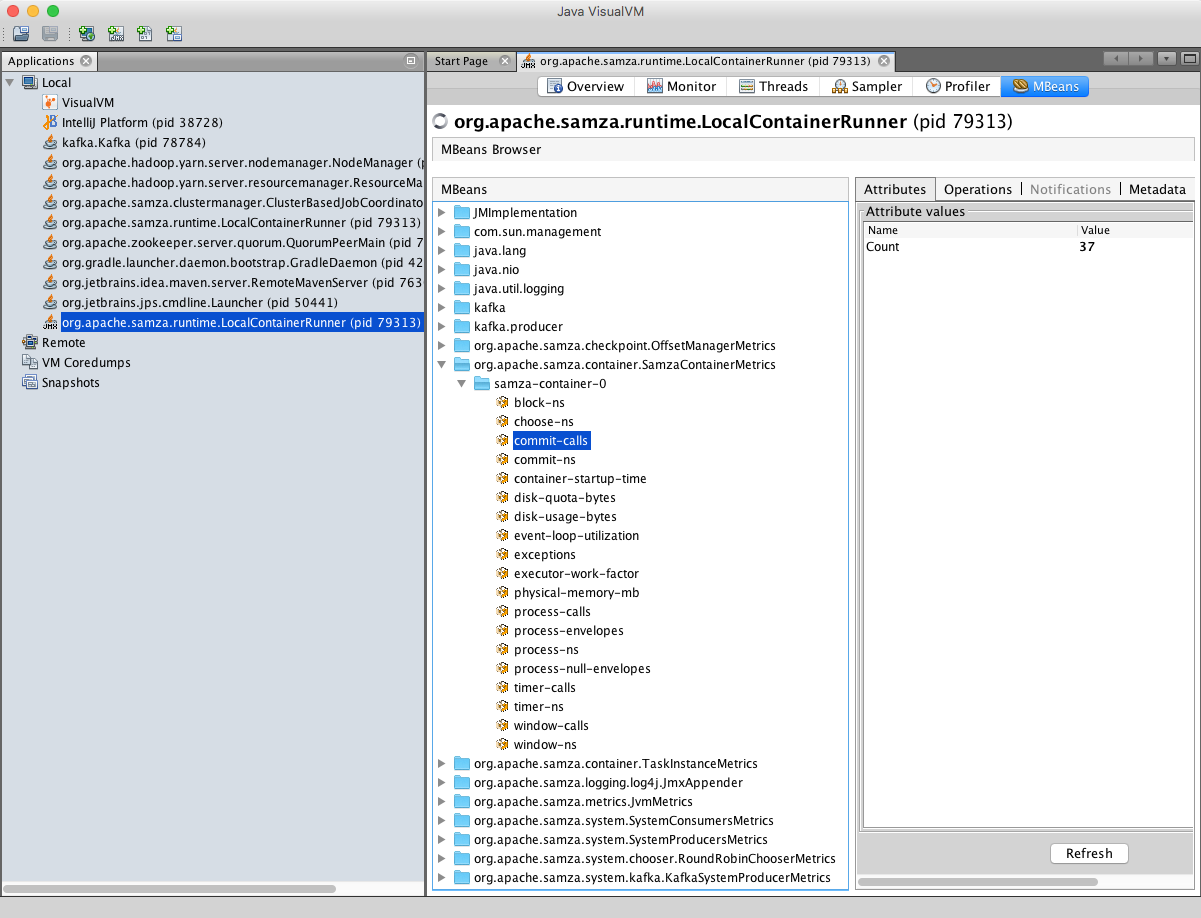
Task: Switch to the Monitor tab
Action: coord(681,86)
